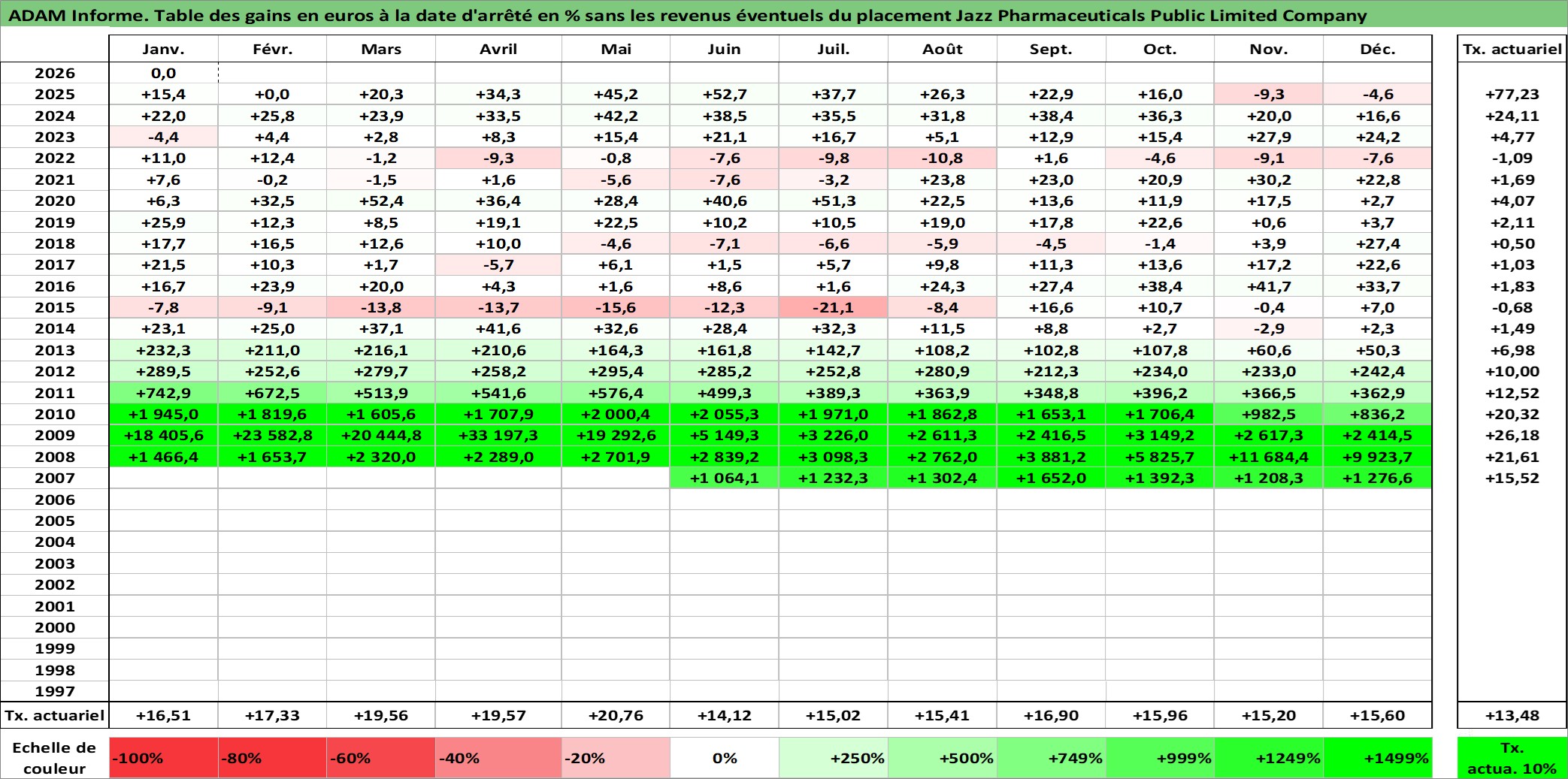Click the +52,4 value for March 2020

[x=381, y=201]
